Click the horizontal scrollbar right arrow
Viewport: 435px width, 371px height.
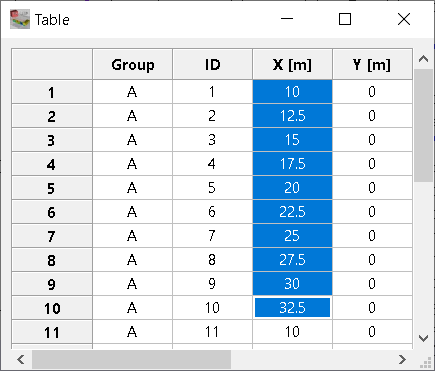pyautogui.click(x=402, y=359)
